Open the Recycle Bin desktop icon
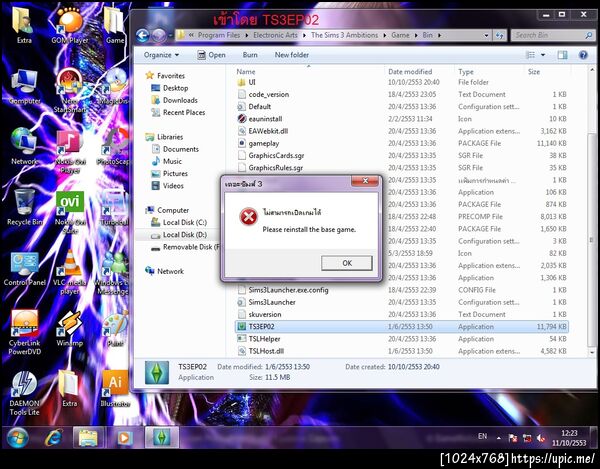The width and height of the screenshot is (600, 469). 24,207
